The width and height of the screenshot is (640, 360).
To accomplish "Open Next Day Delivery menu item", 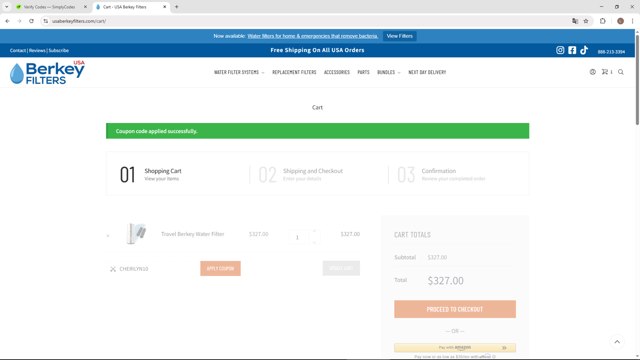I will coord(427,72).
